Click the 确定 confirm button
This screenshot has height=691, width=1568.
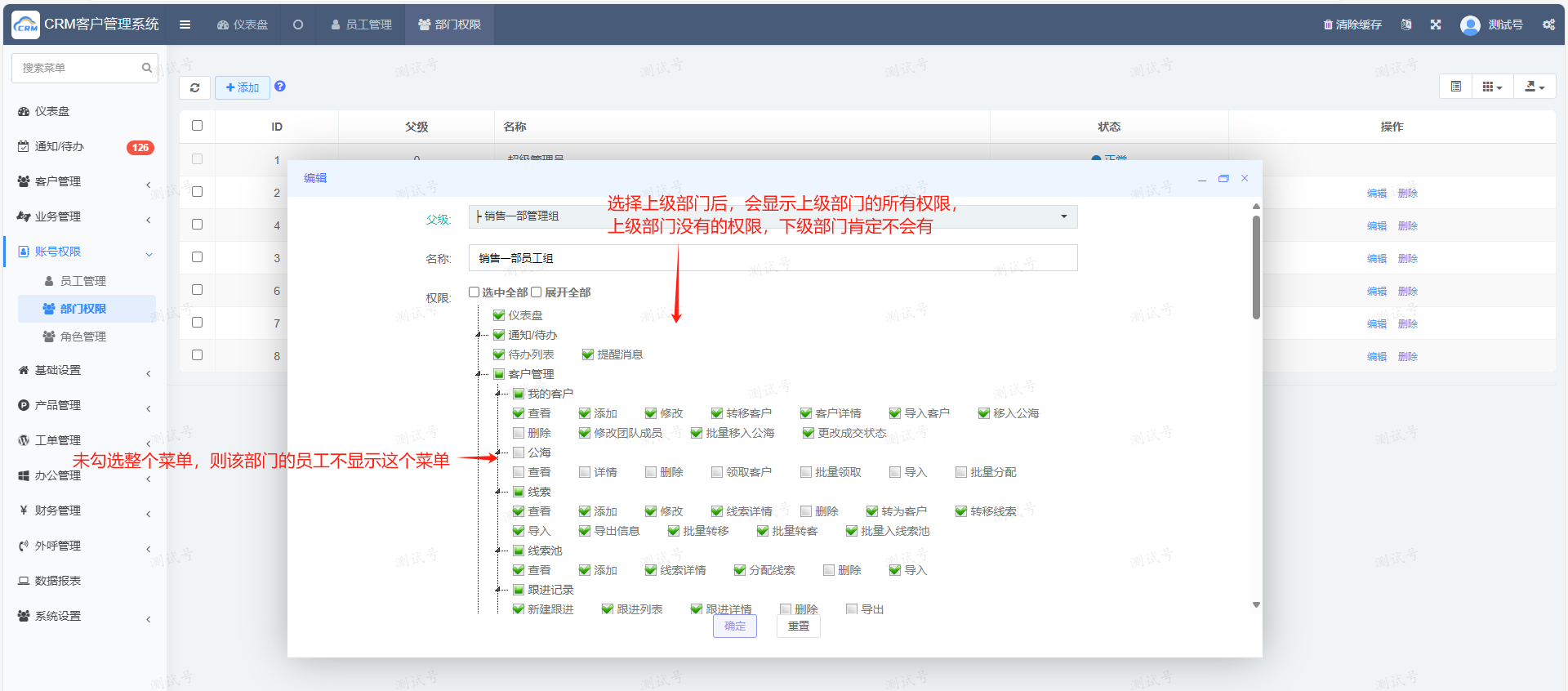[x=734, y=626]
